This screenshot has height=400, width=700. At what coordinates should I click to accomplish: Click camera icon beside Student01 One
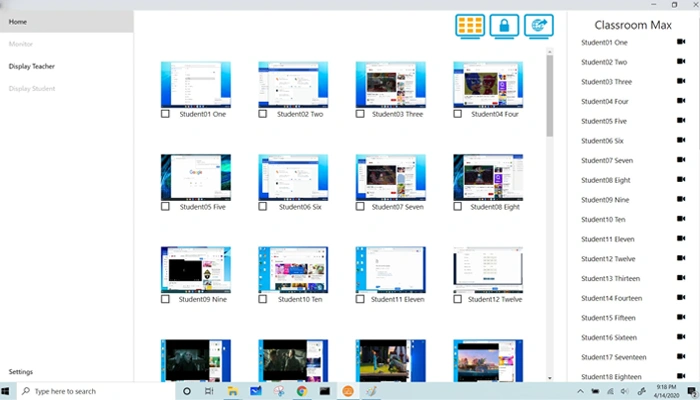click(681, 43)
